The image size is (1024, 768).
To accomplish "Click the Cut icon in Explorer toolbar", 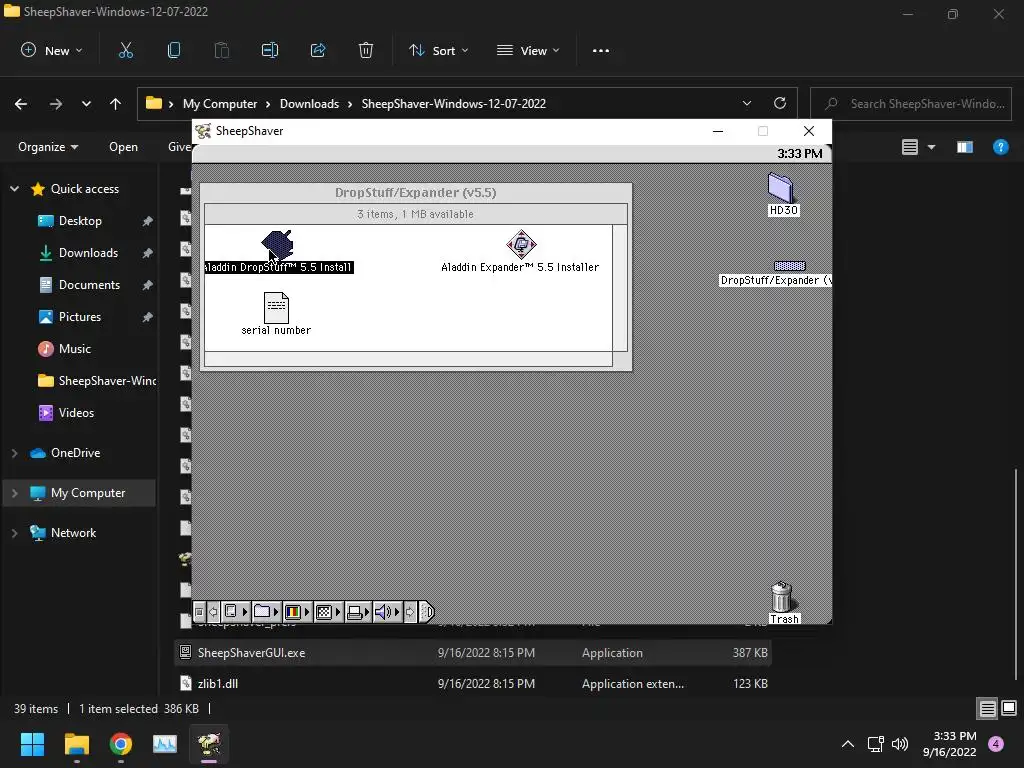I will coord(125,50).
